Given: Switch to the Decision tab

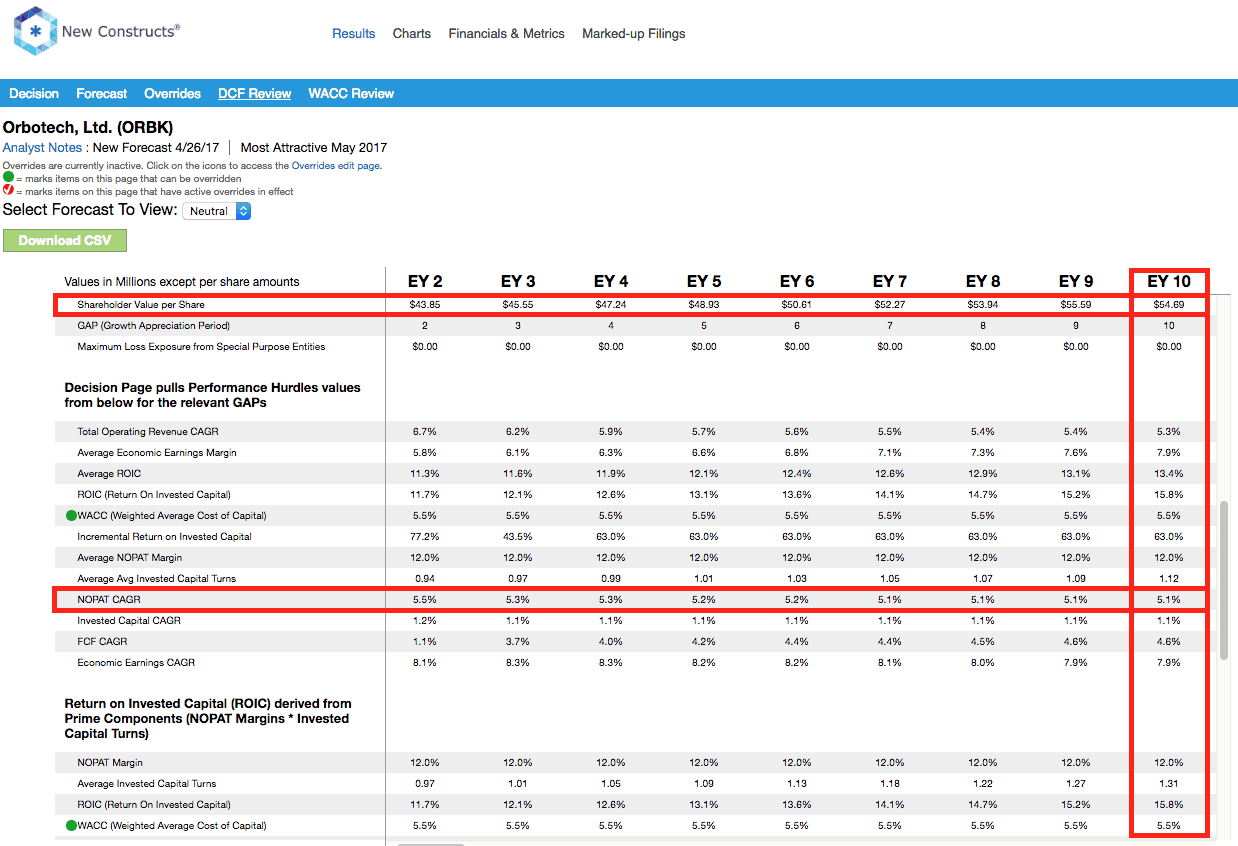Looking at the screenshot, I should click(34, 93).
